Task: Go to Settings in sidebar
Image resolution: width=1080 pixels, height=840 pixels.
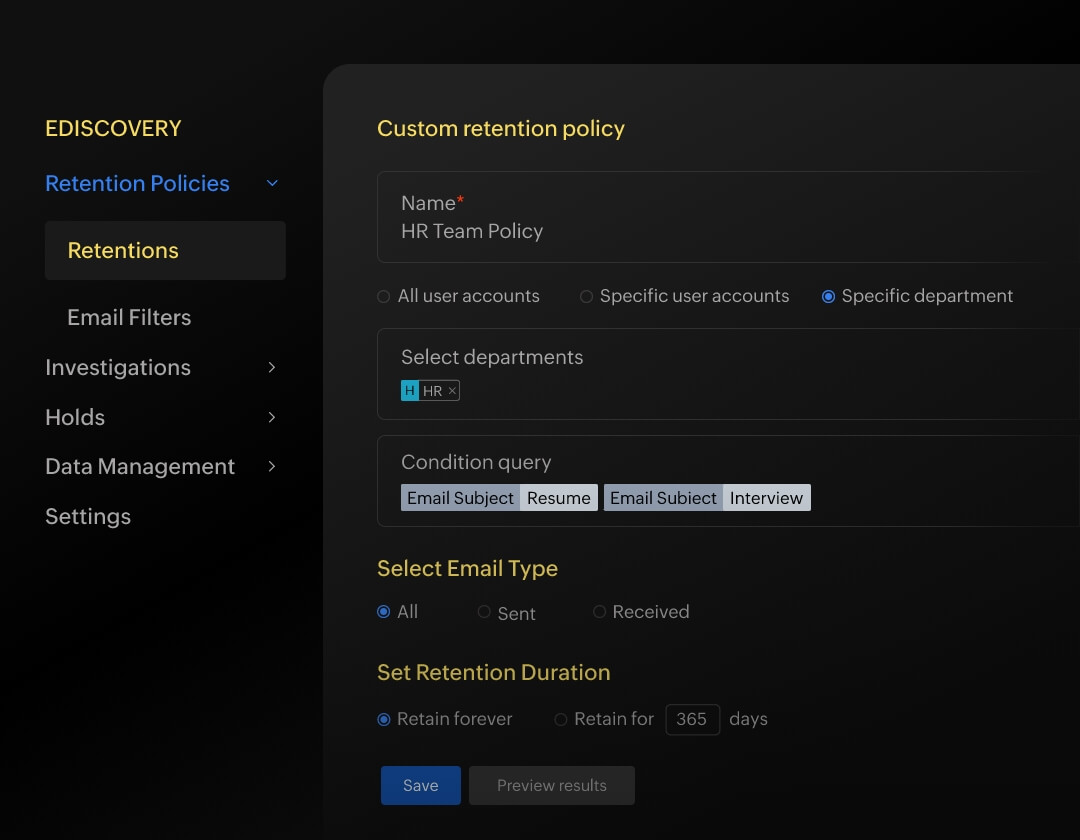Action: point(88,517)
